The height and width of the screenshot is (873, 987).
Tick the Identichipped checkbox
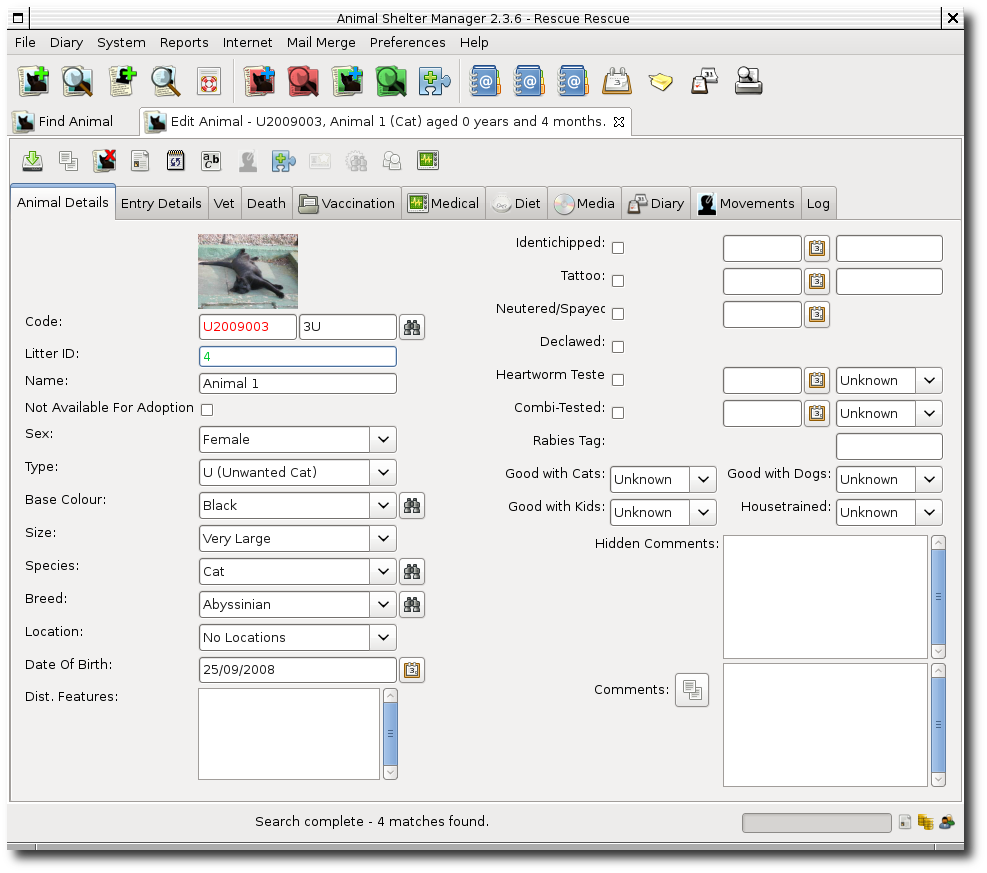618,248
